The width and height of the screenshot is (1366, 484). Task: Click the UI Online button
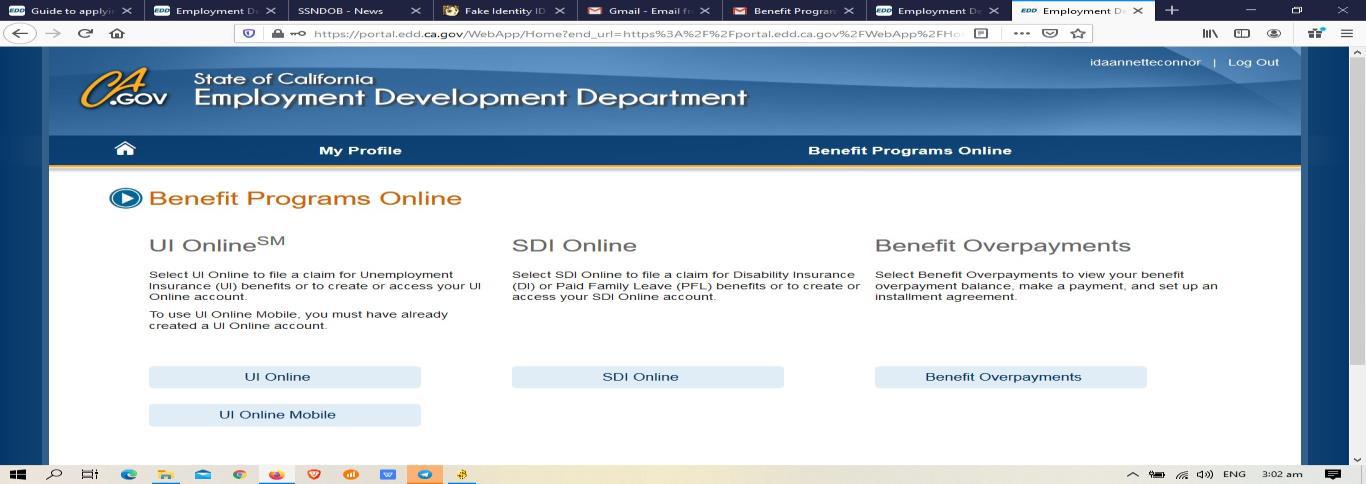coord(285,377)
